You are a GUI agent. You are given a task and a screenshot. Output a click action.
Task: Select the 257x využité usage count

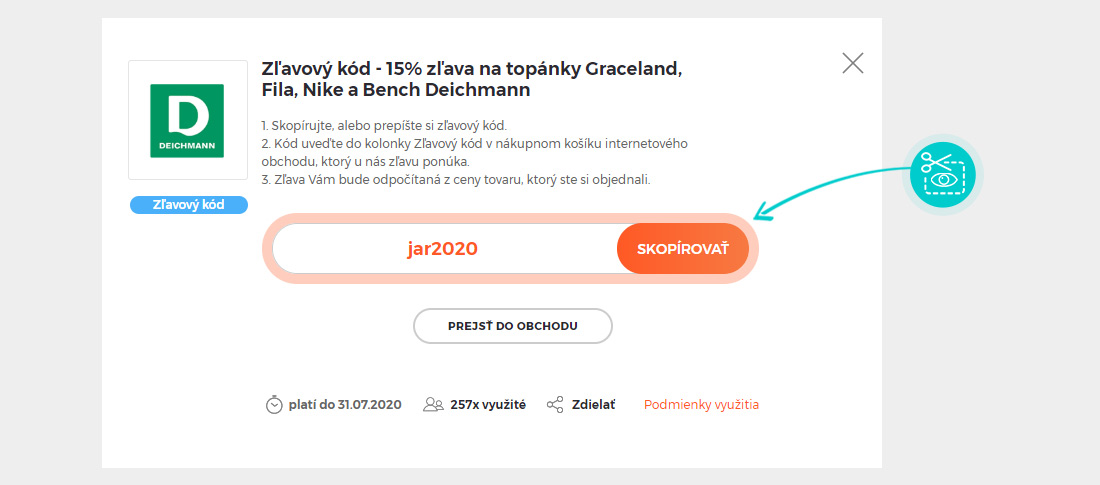pos(488,405)
